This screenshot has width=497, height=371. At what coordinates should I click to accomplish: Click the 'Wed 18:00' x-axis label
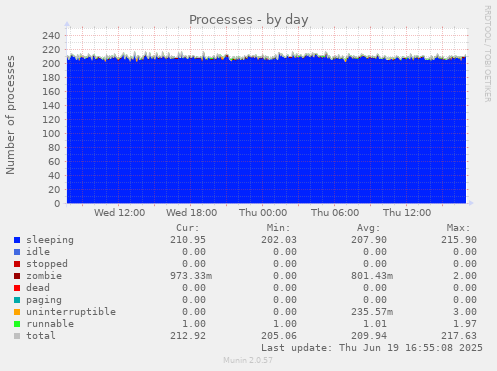coord(192,213)
